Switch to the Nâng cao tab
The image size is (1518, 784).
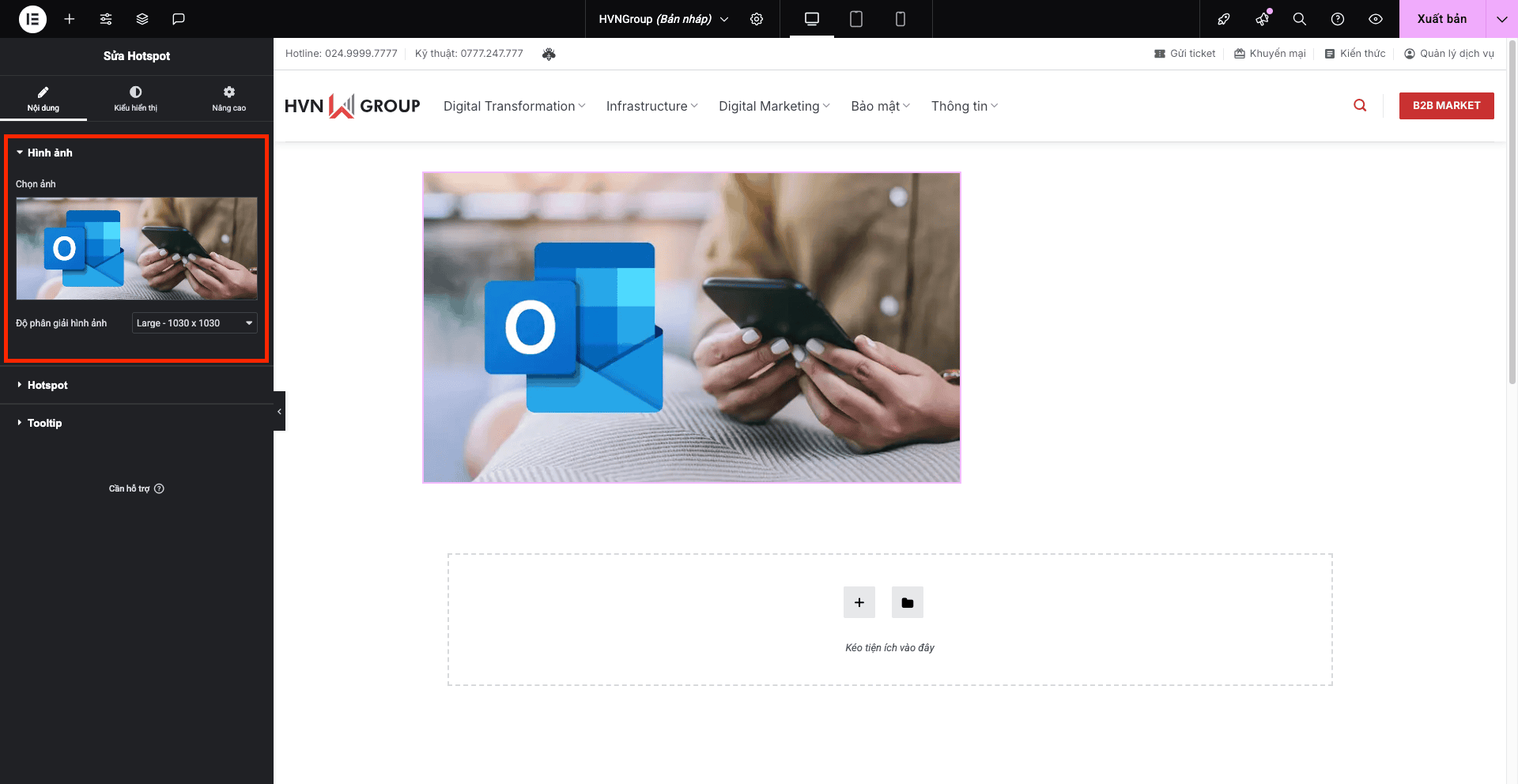coord(228,99)
